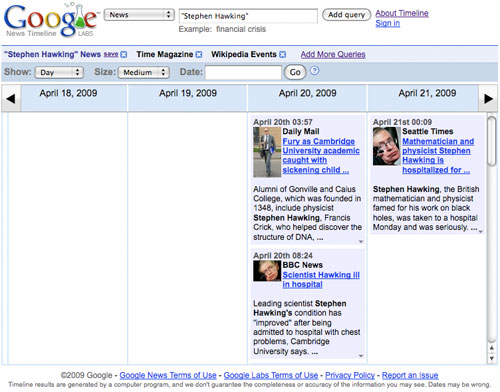
Task: Expand the Seattle Times article snippet
Action: pos(480,231)
